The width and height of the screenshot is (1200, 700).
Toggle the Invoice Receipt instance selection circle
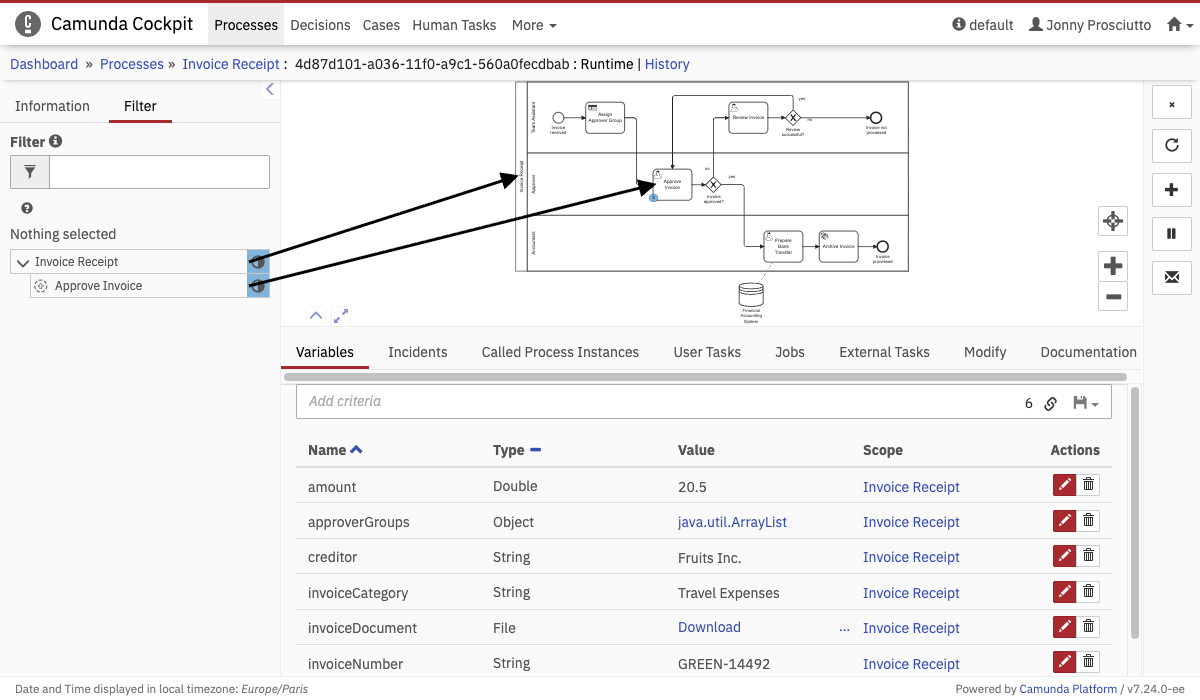258,262
